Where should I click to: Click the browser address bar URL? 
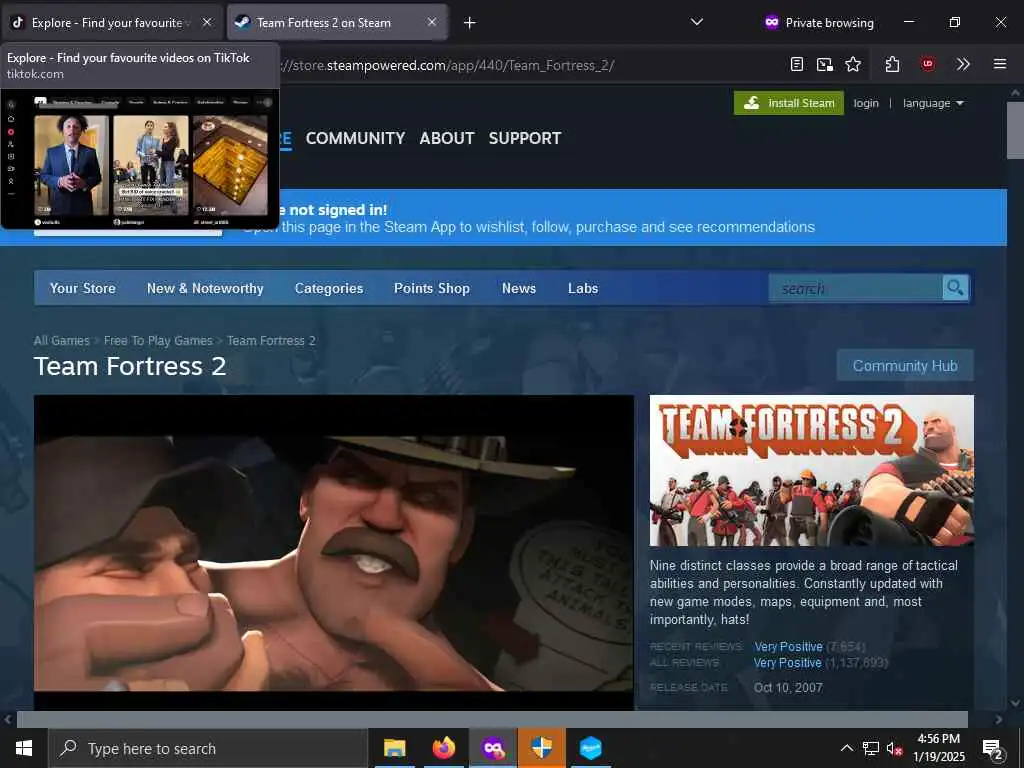click(x=447, y=65)
